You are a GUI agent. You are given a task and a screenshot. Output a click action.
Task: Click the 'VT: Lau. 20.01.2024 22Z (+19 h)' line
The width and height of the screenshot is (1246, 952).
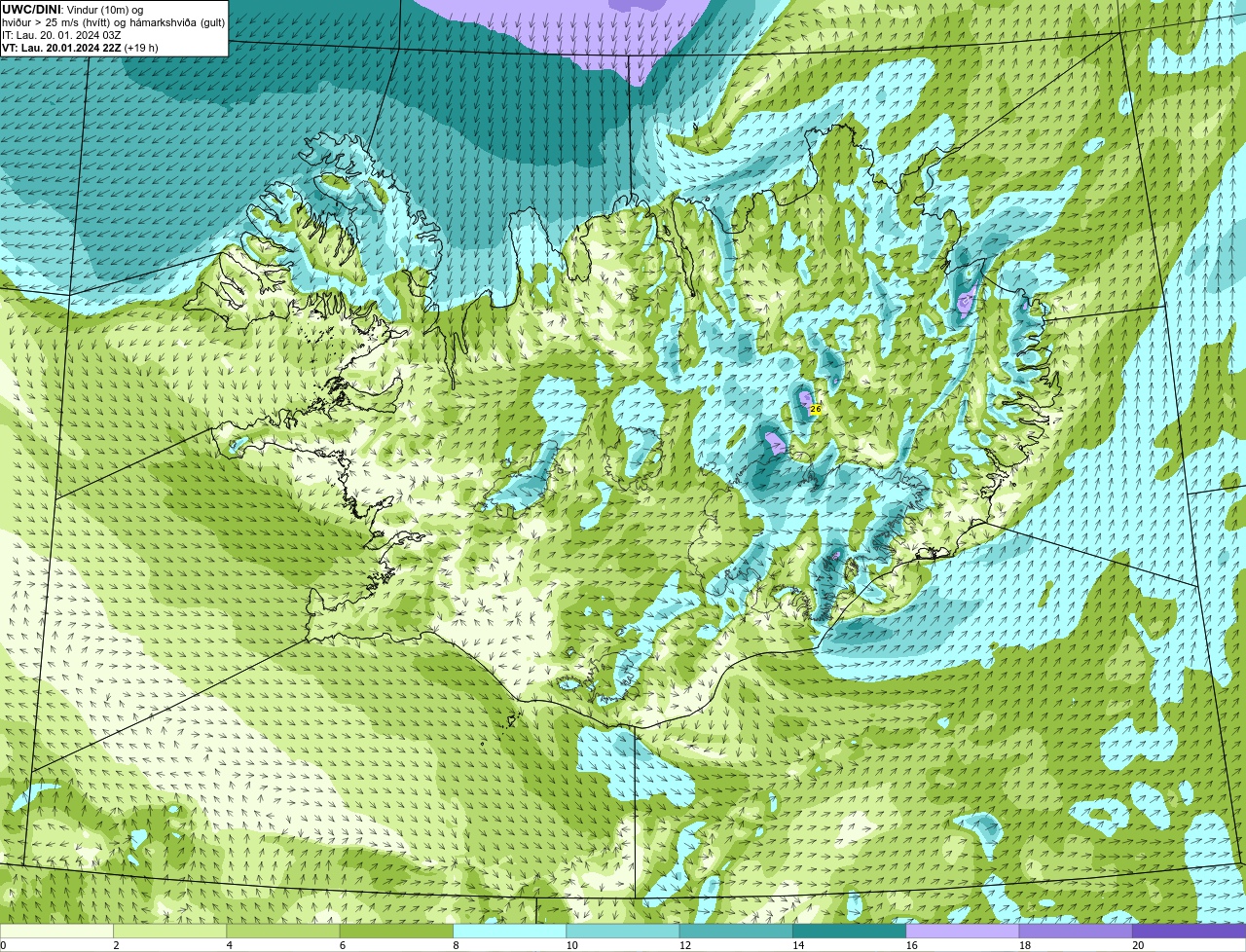[81, 48]
